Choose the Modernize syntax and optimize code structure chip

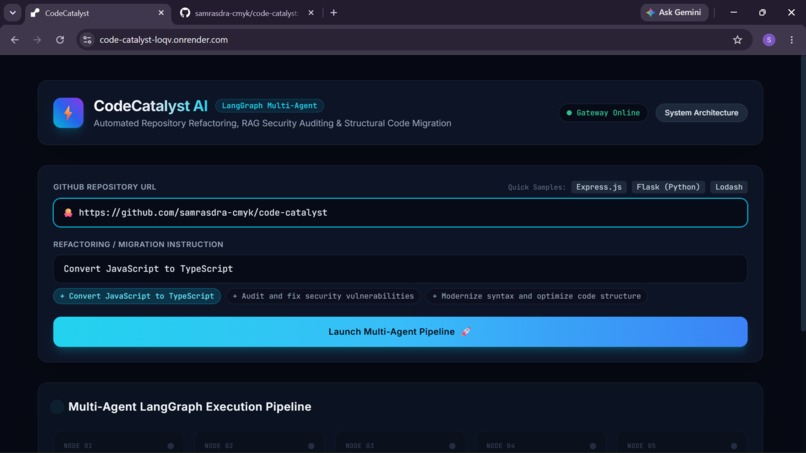[x=536, y=296]
